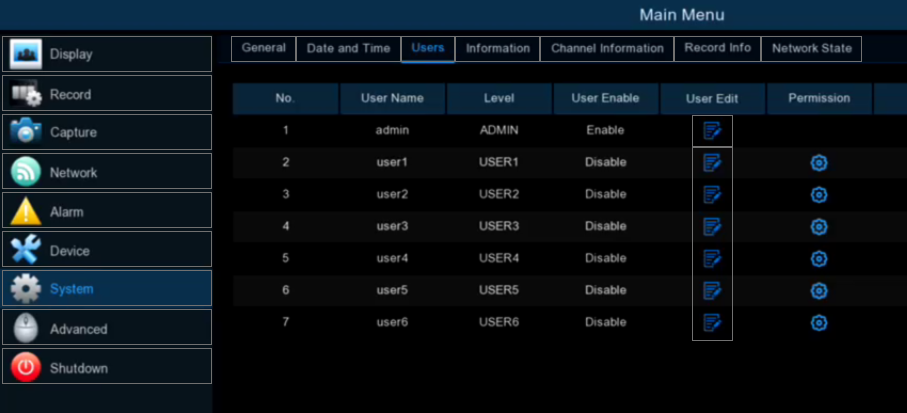Edit the user6 account
907x413 pixels.
[712, 322]
